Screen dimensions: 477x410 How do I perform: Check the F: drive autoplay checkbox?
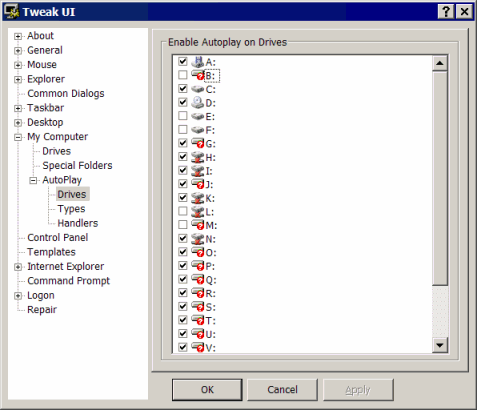[x=183, y=129]
